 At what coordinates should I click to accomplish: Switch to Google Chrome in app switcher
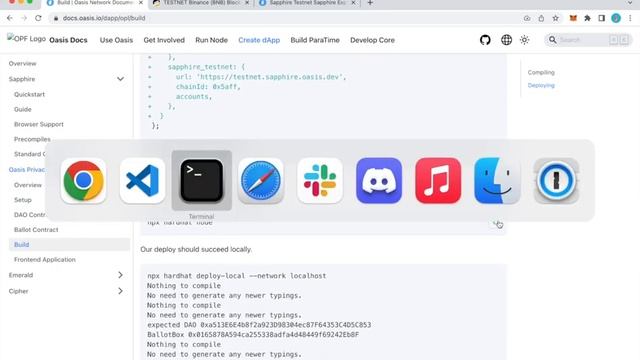(83, 181)
